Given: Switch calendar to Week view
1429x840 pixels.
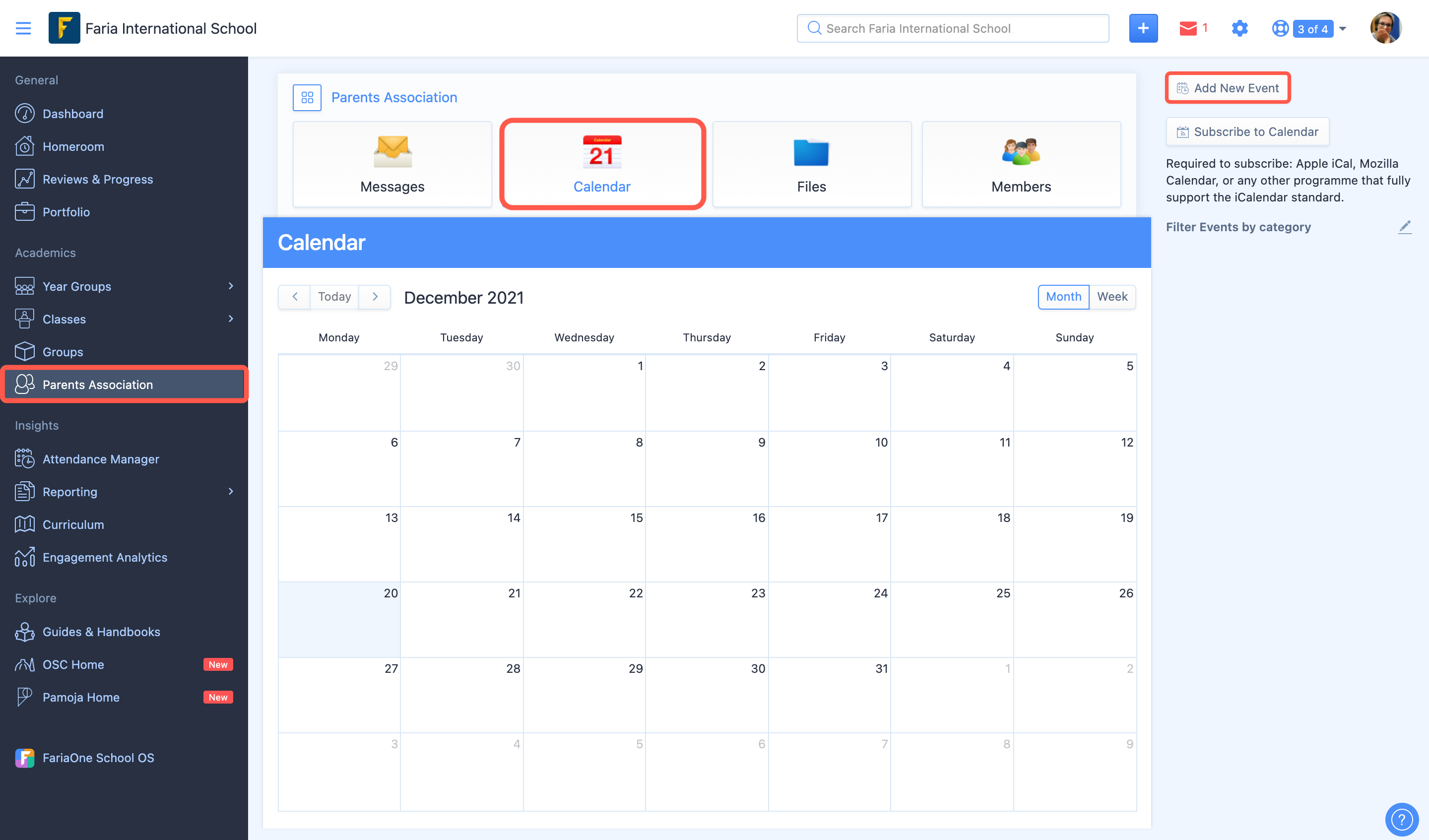Looking at the screenshot, I should tap(1111, 297).
